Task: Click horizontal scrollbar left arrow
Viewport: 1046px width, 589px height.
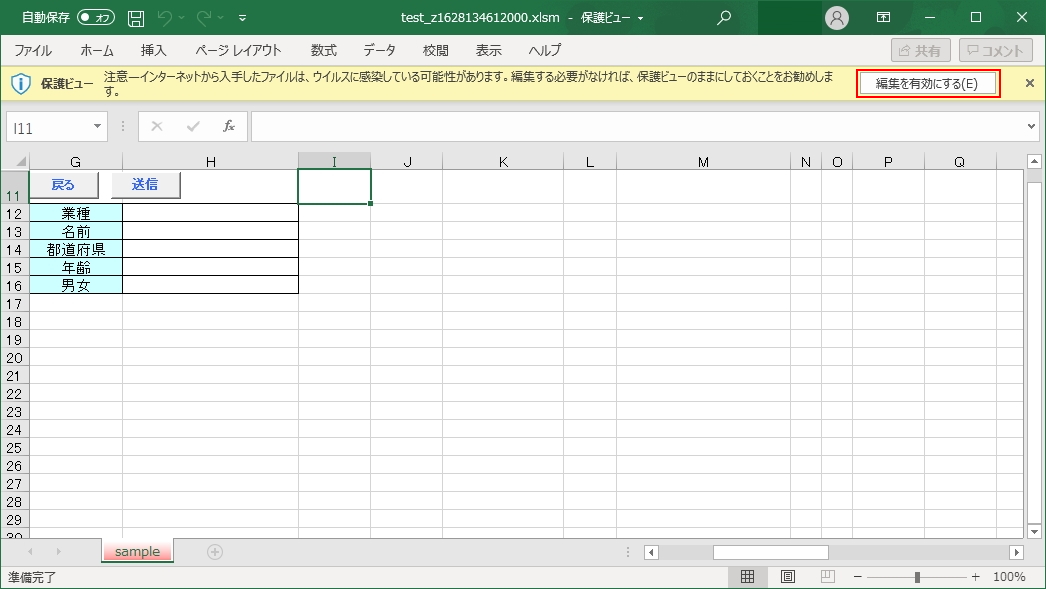Action: 652,552
